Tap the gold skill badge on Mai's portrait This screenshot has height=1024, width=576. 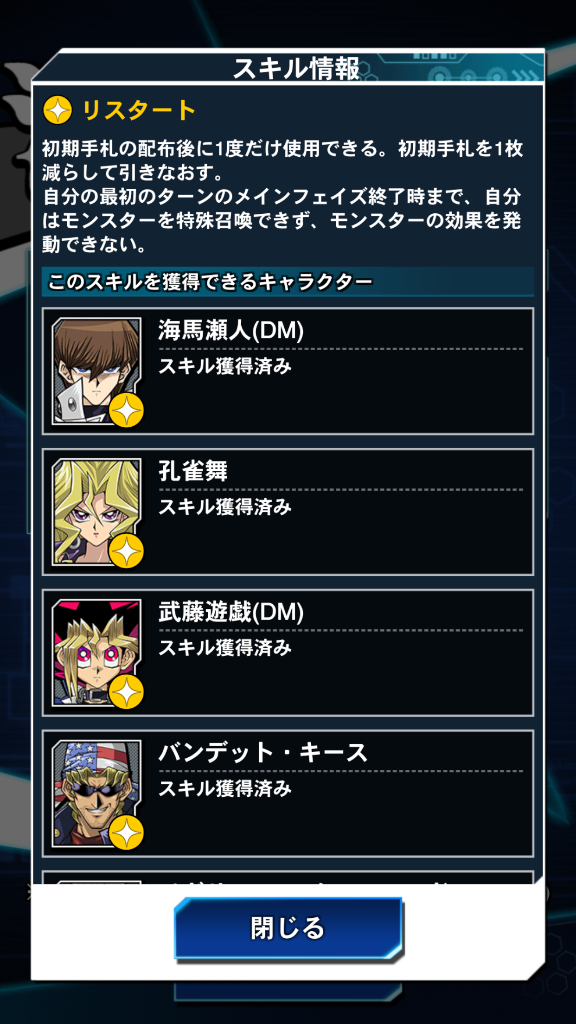tap(126, 552)
